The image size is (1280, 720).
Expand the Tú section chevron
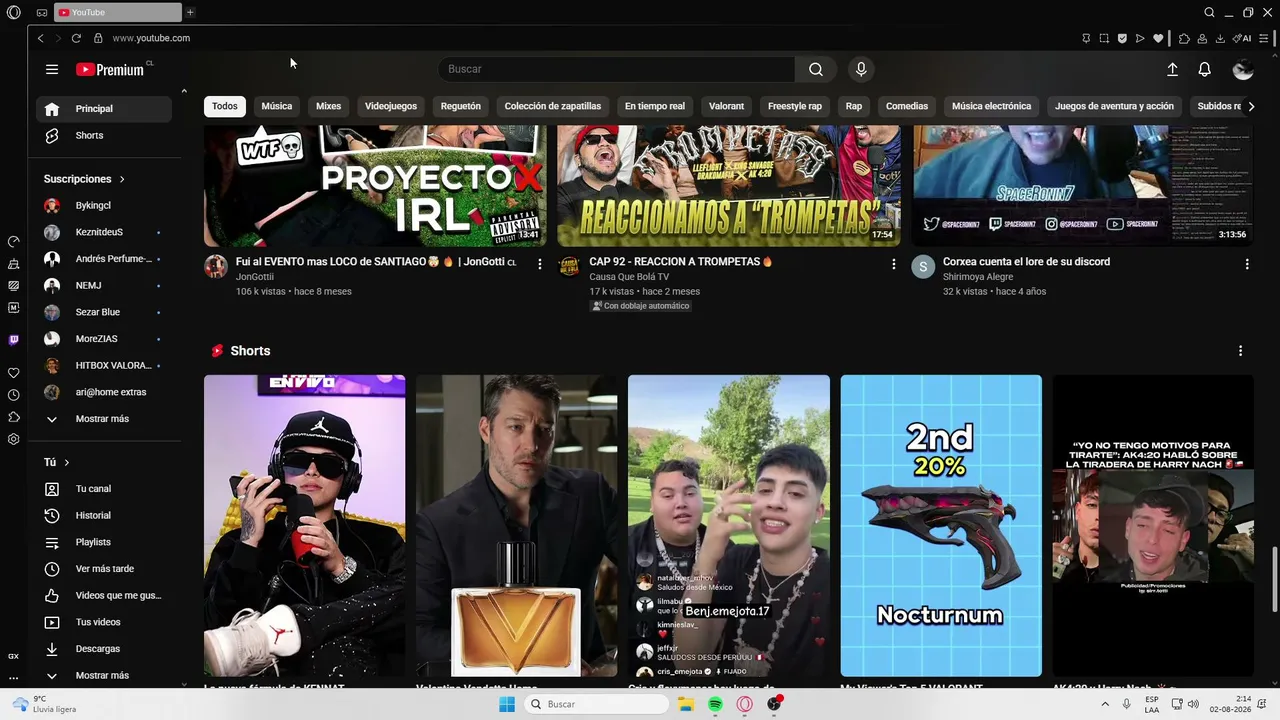coord(67,463)
